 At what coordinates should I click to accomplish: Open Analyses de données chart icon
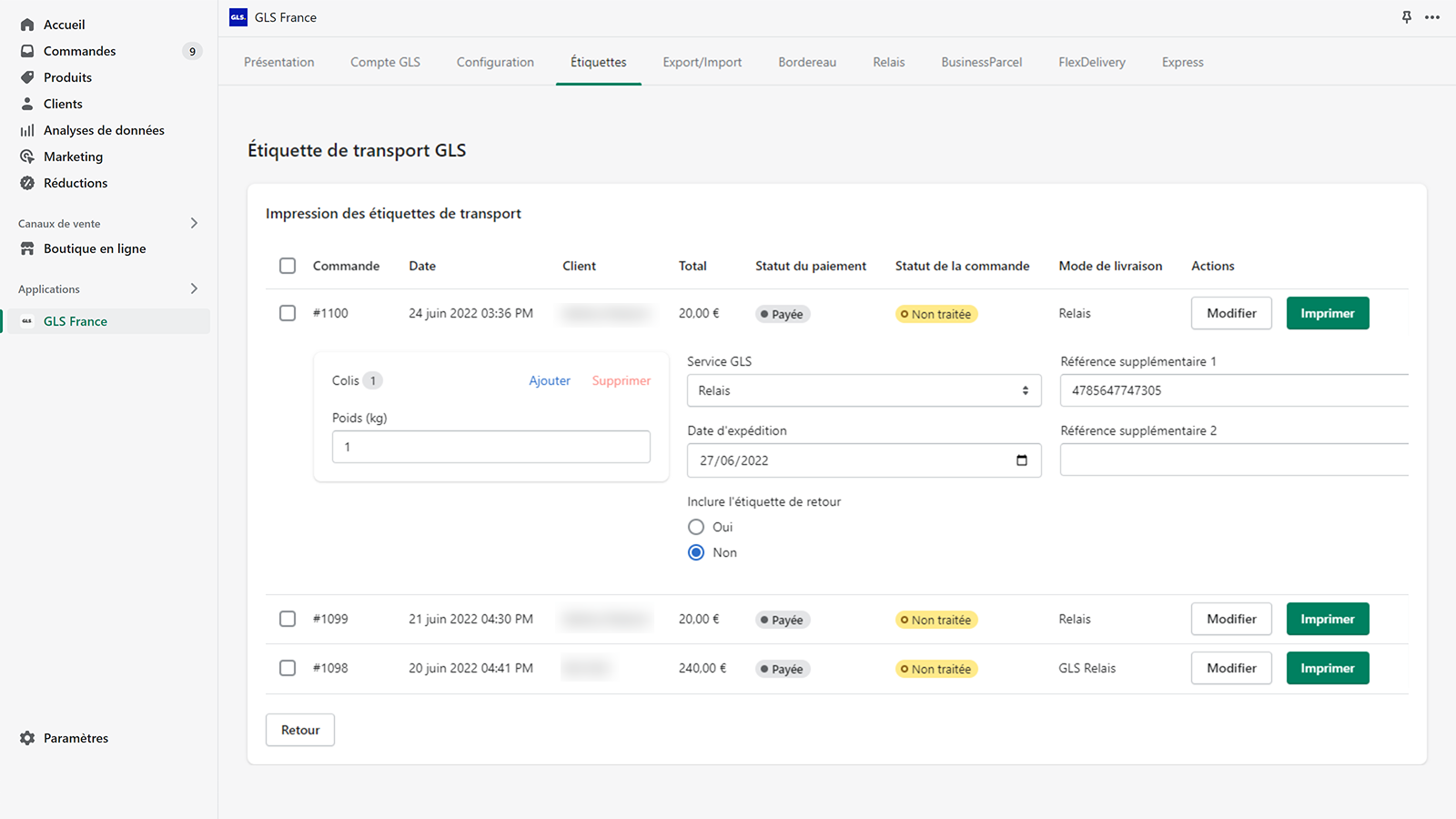[x=27, y=130]
